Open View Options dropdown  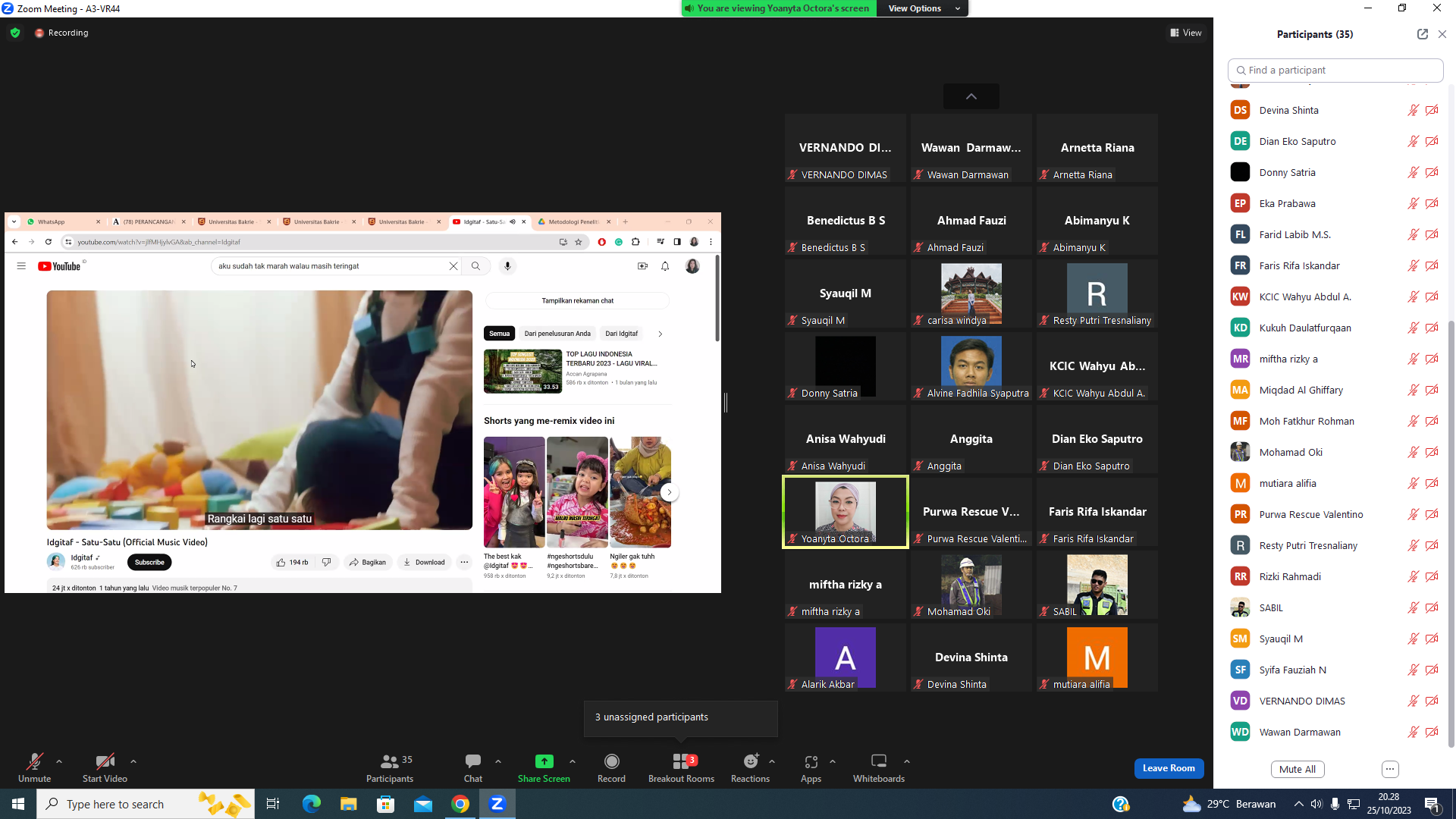(x=922, y=8)
